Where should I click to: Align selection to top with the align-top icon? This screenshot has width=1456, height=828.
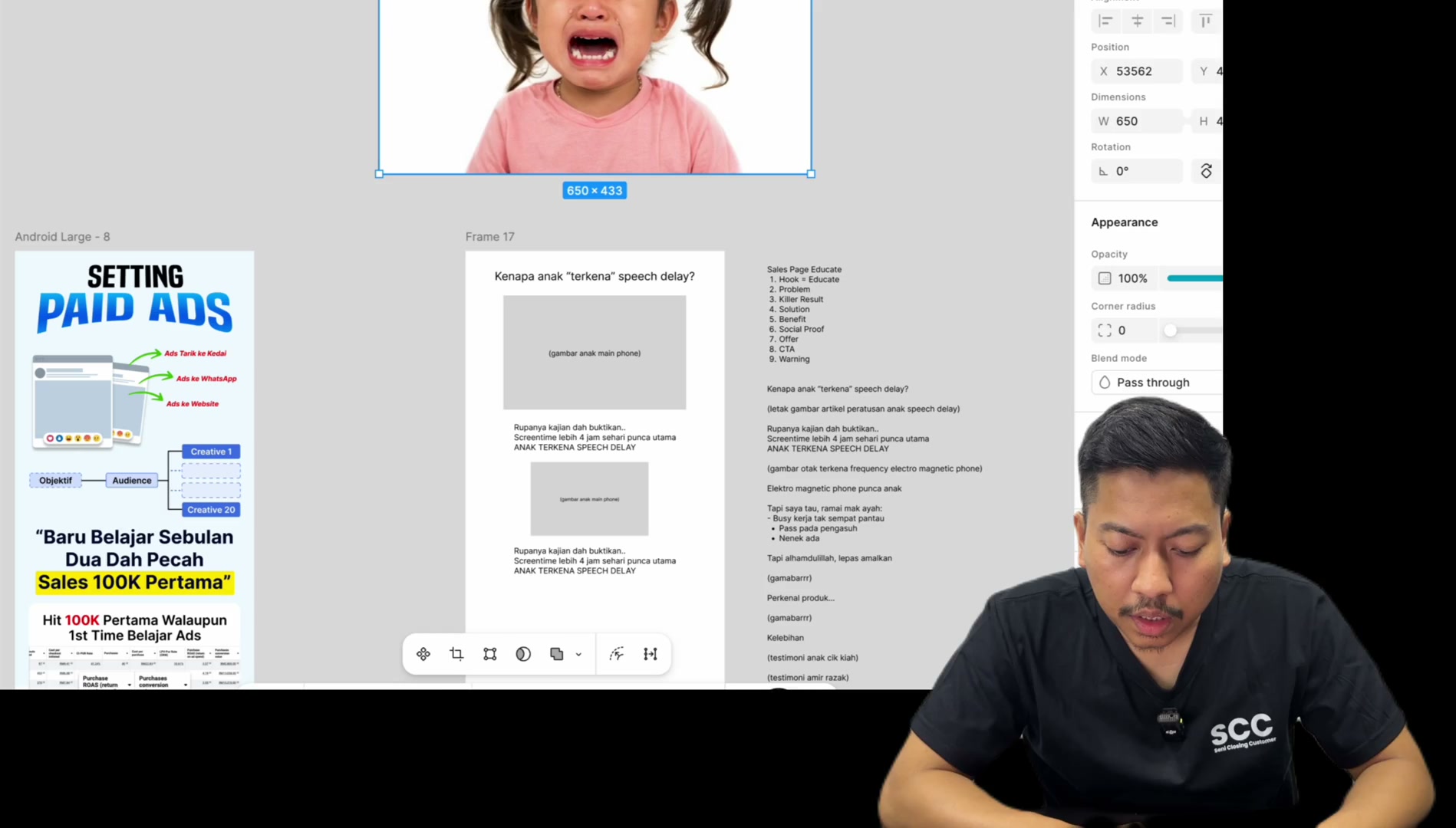(x=1205, y=21)
